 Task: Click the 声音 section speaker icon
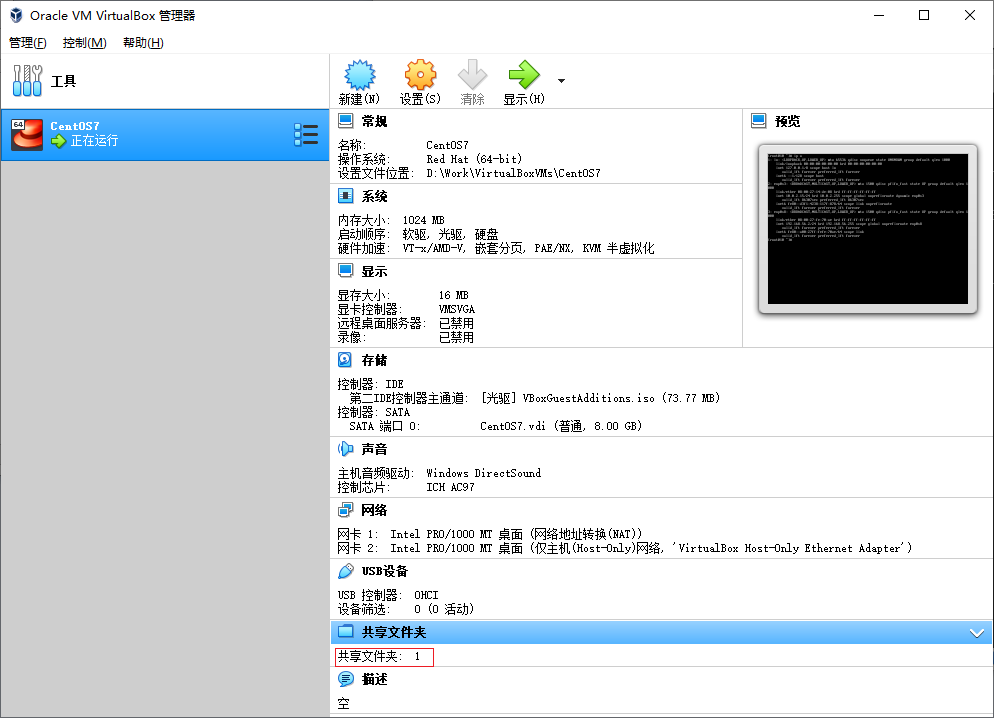coord(345,449)
